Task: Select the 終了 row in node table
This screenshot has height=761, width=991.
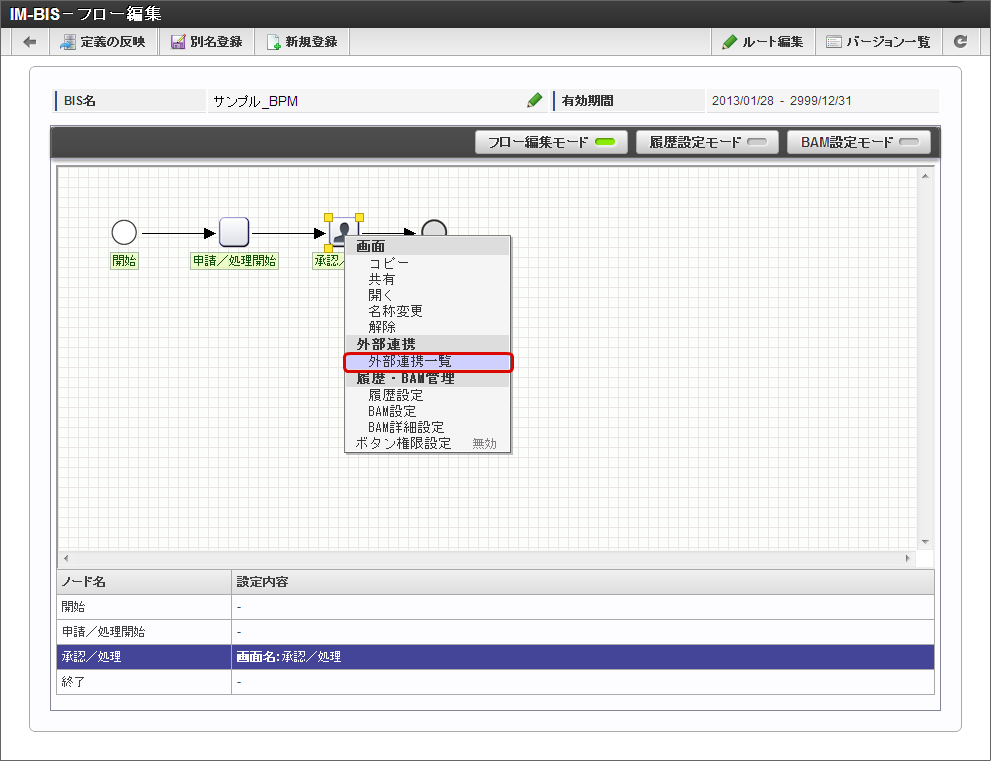Action: [x=496, y=682]
